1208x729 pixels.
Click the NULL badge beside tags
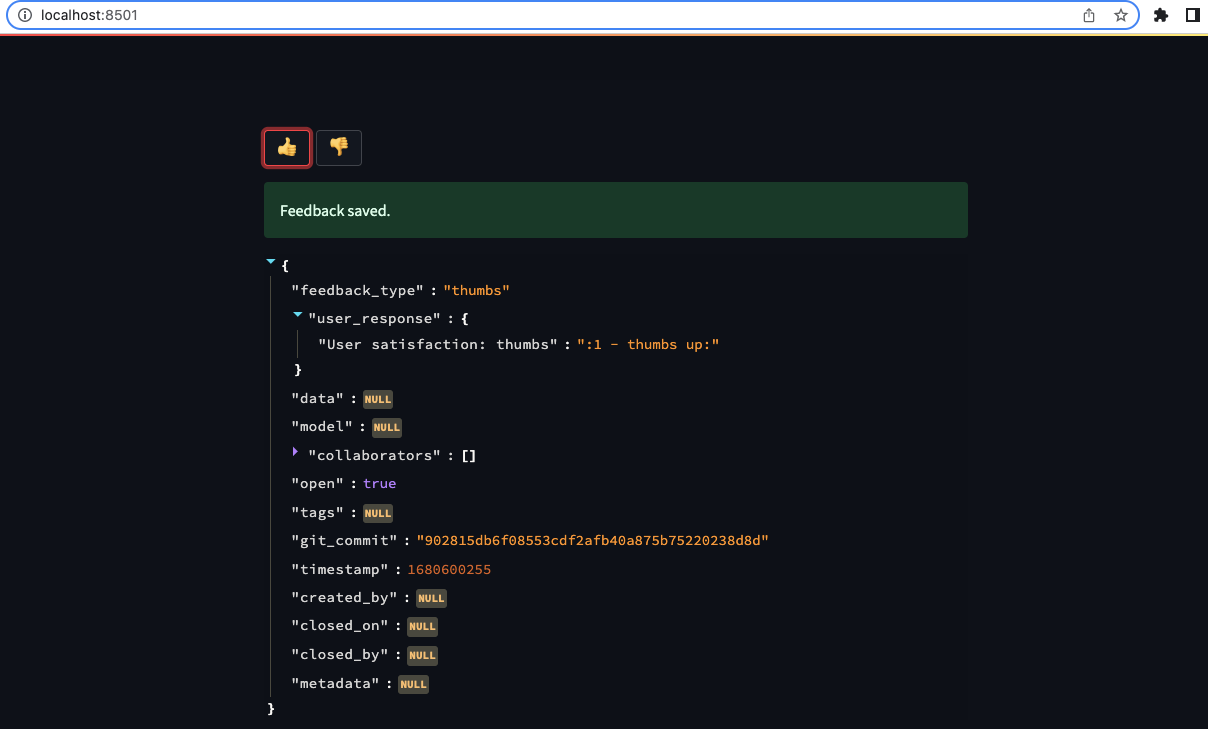(377, 512)
